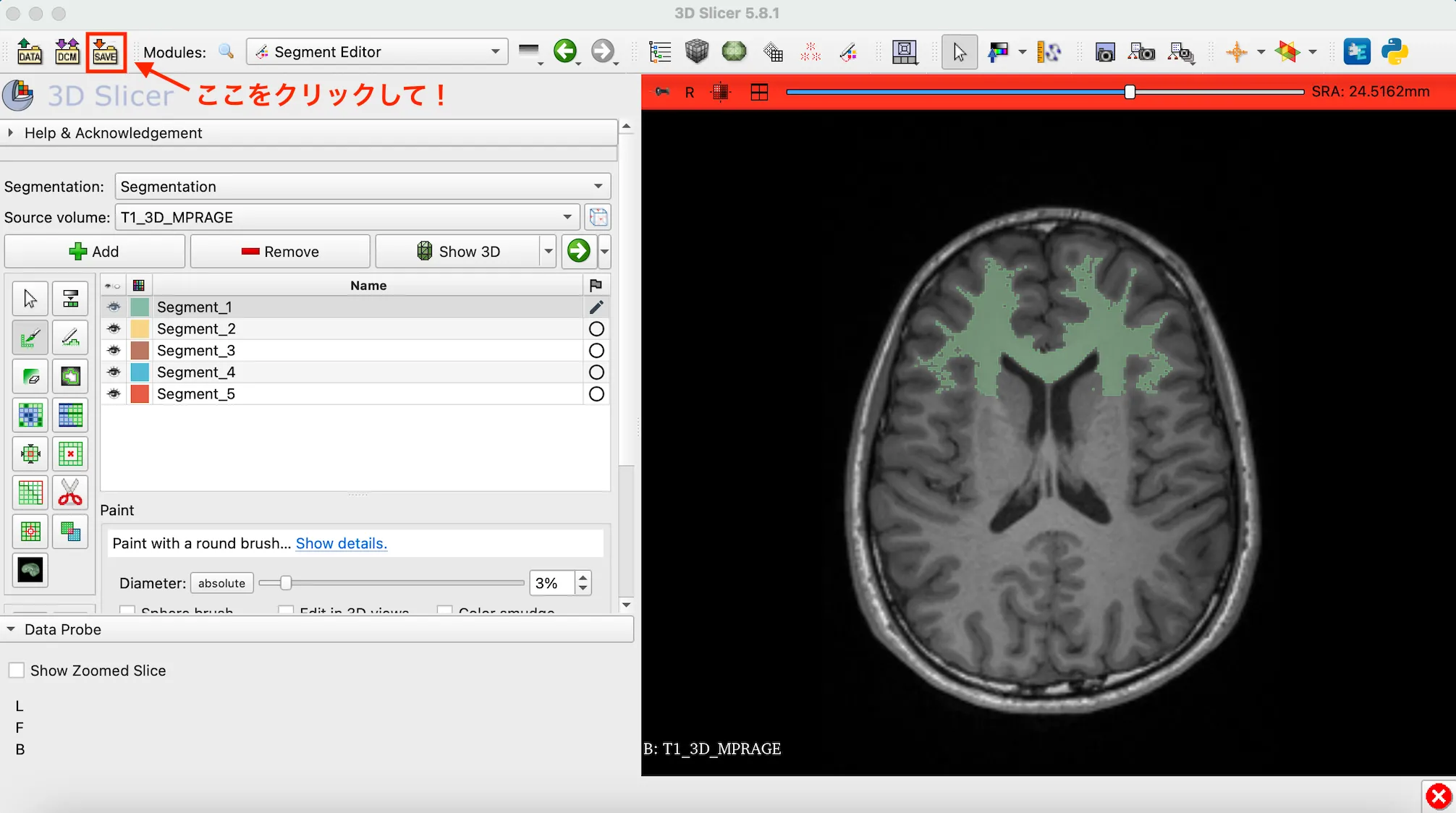This screenshot has width=1456, height=813.
Task: Click the Python console icon
Action: point(1395,51)
